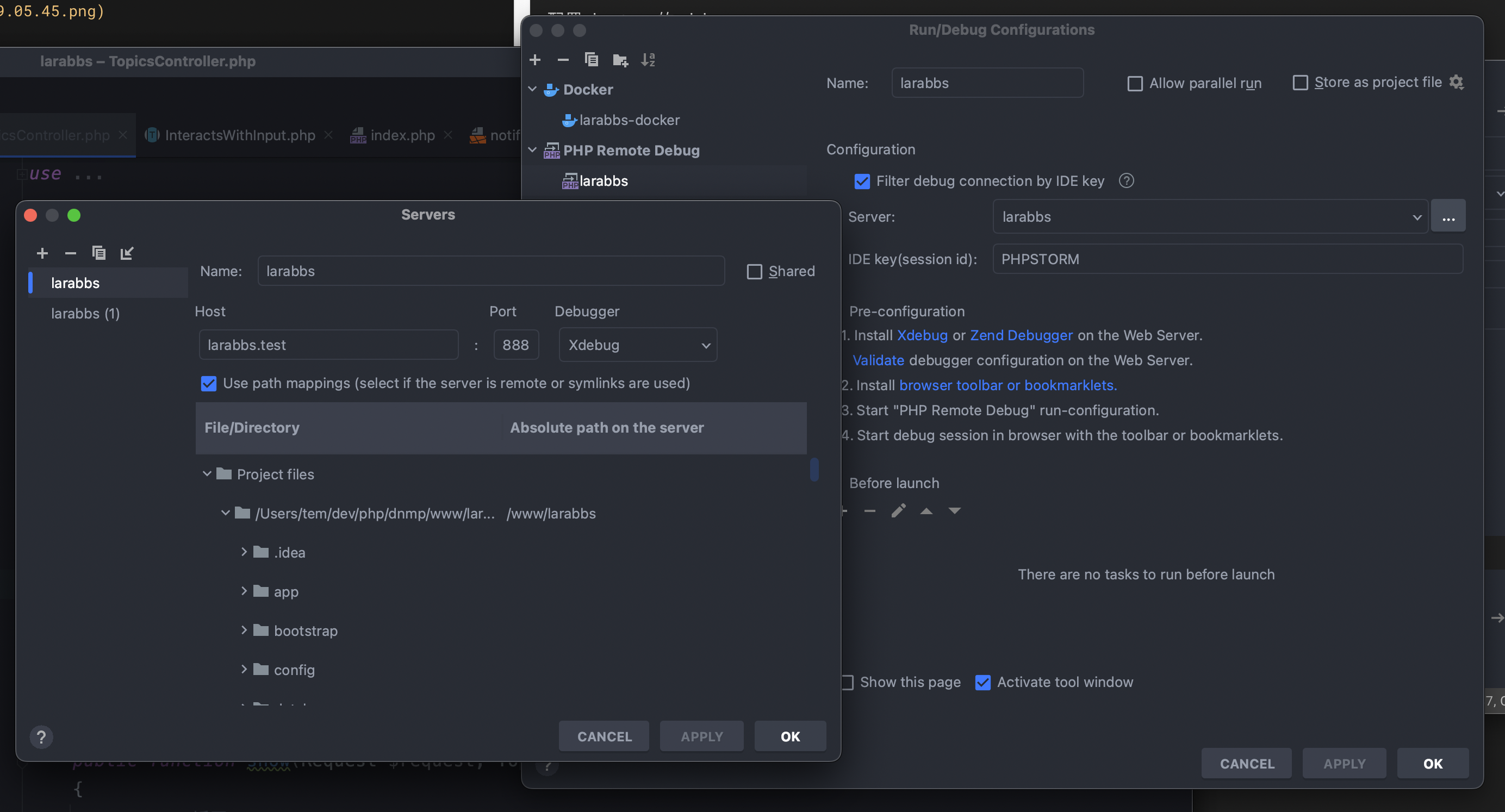Viewport: 1505px width, 812px height.
Task: Click copy server icon in Servers toolbar
Action: pyautogui.click(x=99, y=253)
